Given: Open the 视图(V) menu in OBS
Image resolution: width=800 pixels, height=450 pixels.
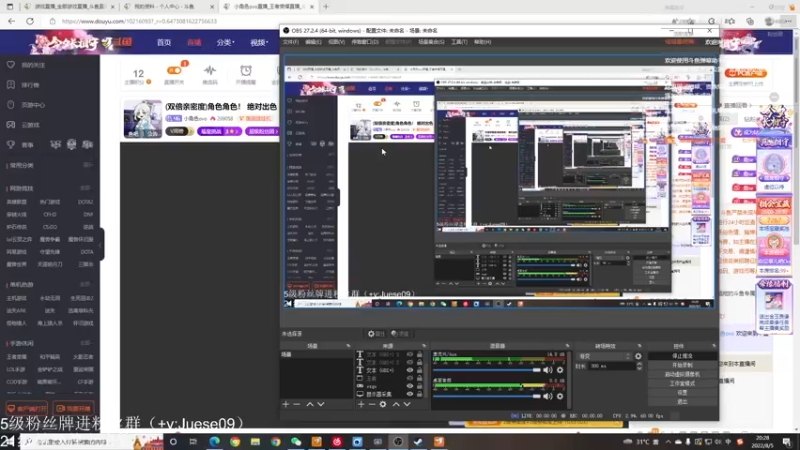Looking at the screenshot, I should pos(336,42).
